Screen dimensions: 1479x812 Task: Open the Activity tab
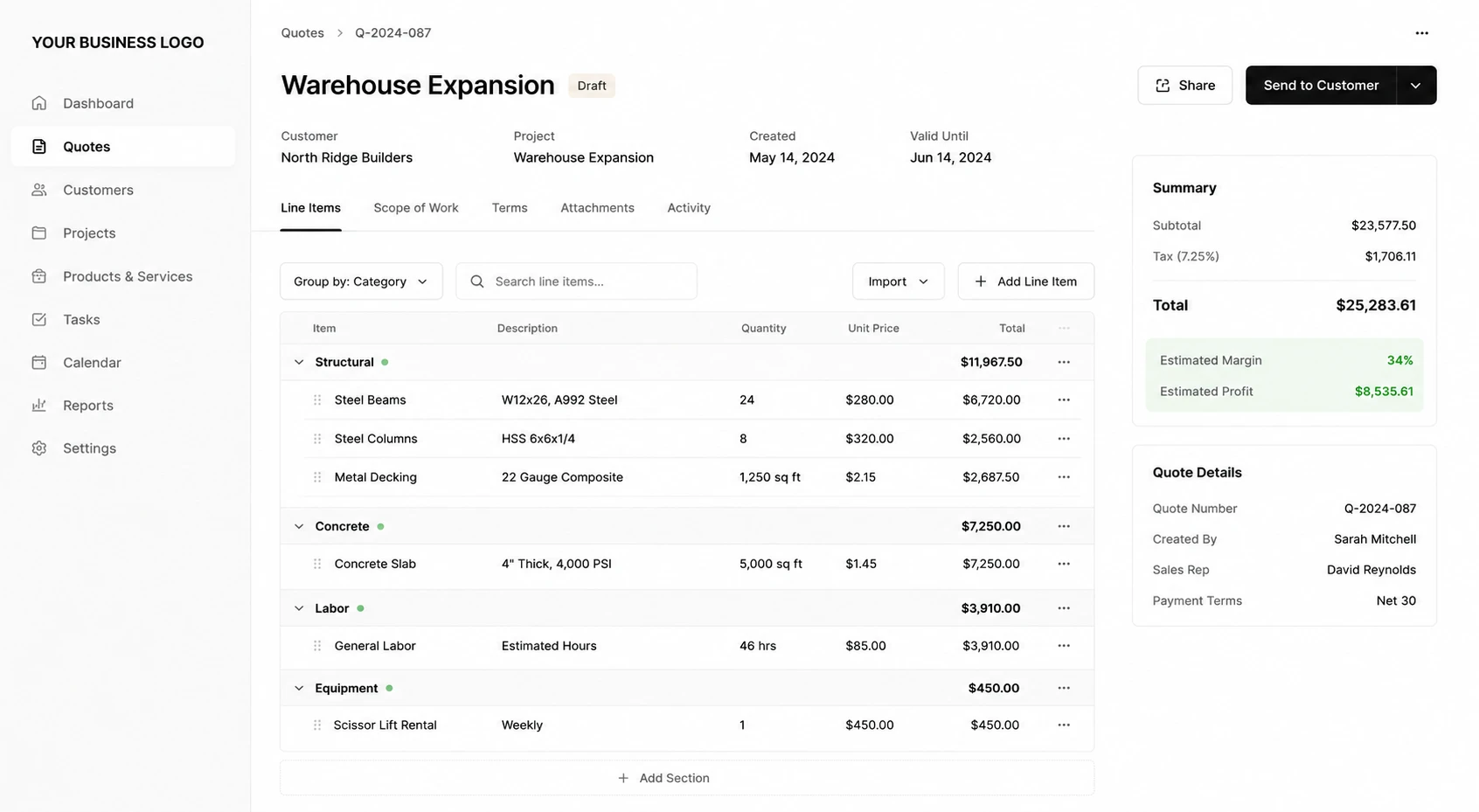tap(689, 208)
